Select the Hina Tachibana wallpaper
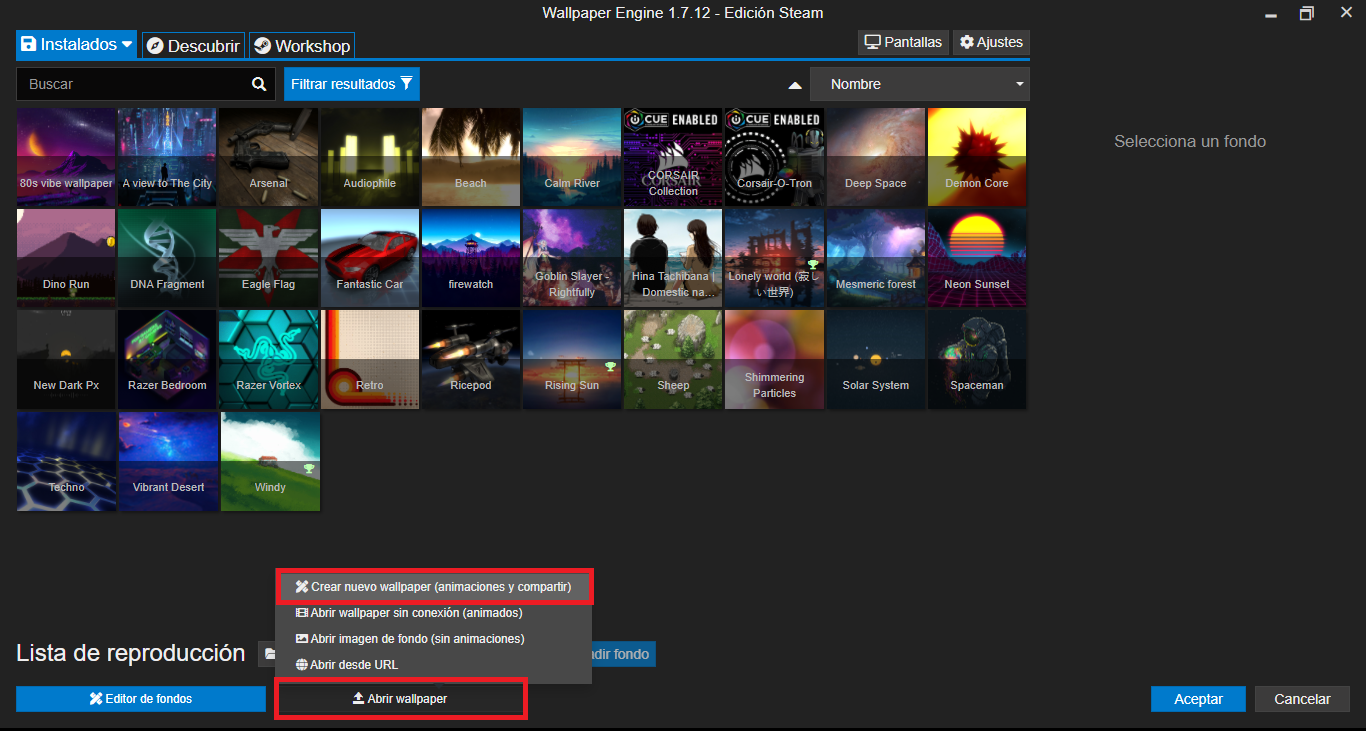Image resolution: width=1366 pixels, height=731 pixels. (x=674, y=259)
